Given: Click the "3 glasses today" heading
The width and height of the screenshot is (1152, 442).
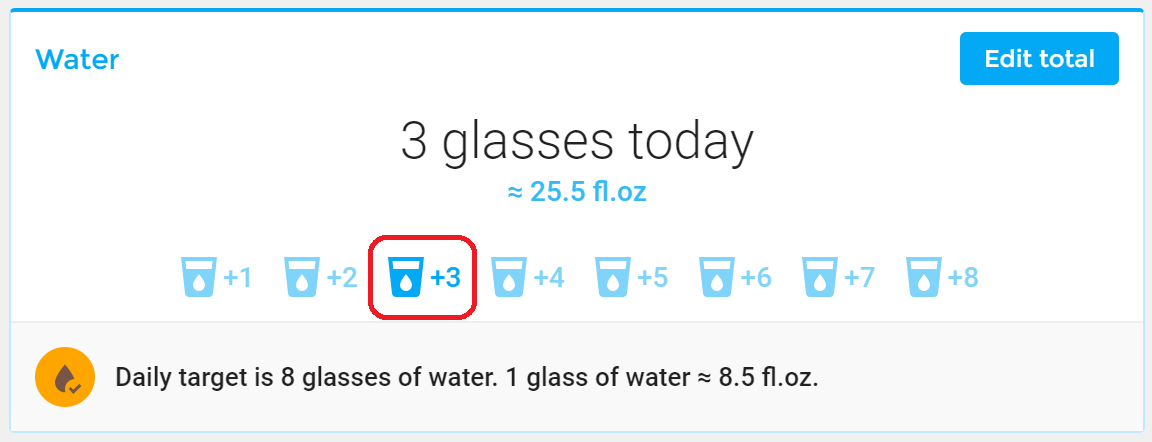Looking at the screenshot, I should (x=577, y=142).
